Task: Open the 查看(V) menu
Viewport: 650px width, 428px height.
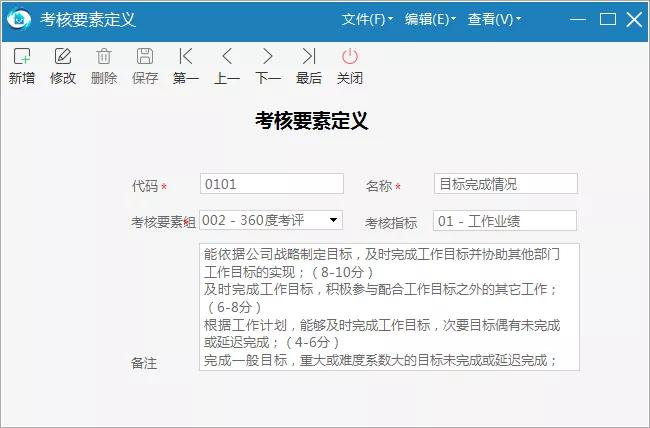Action: tap(494, 19)
